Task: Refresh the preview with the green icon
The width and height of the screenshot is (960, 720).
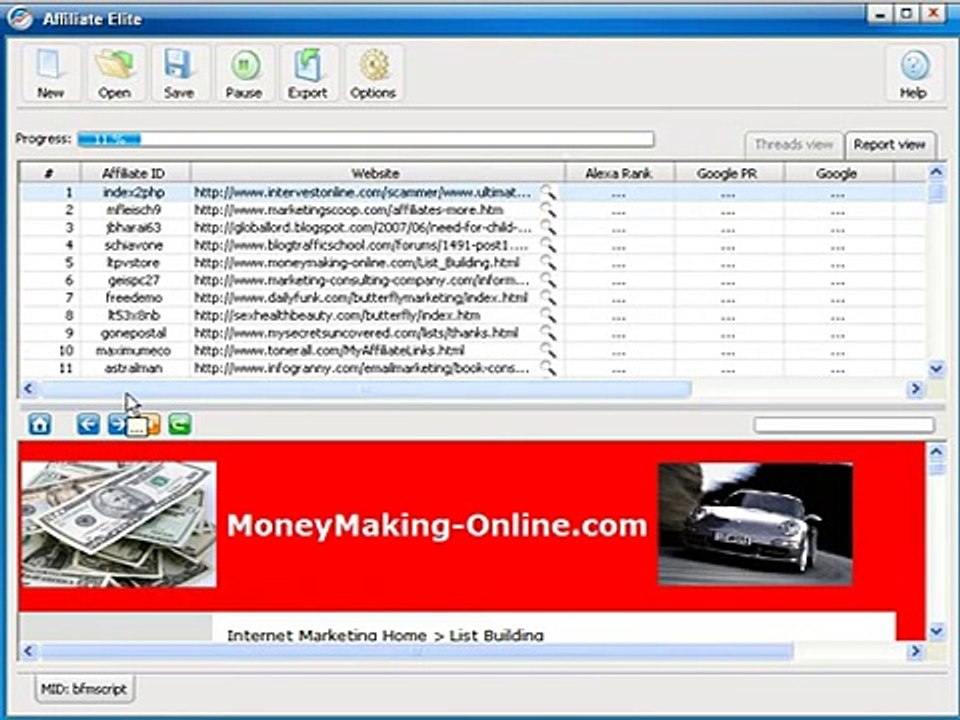Action: [x=179, y=424]
